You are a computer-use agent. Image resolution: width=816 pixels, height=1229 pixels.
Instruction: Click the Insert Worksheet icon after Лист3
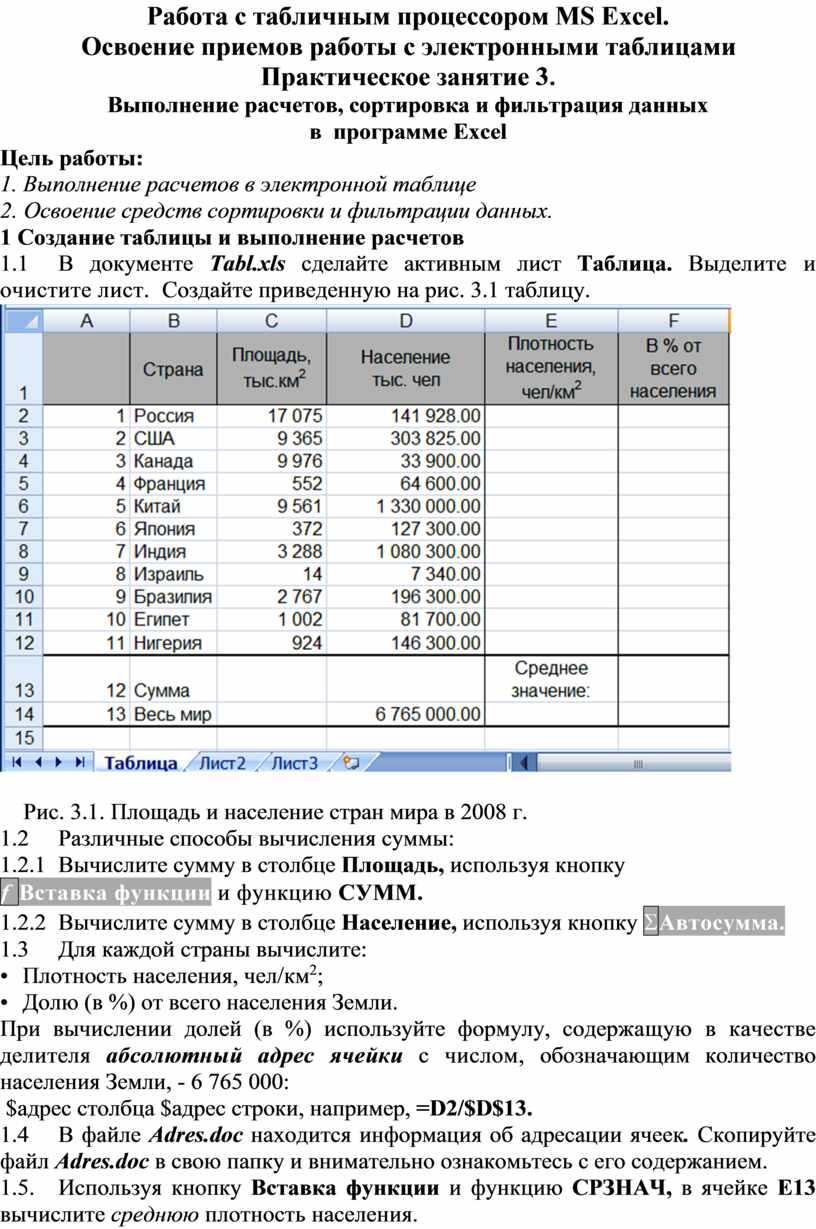pyautogui.click(x=351, y=762)
